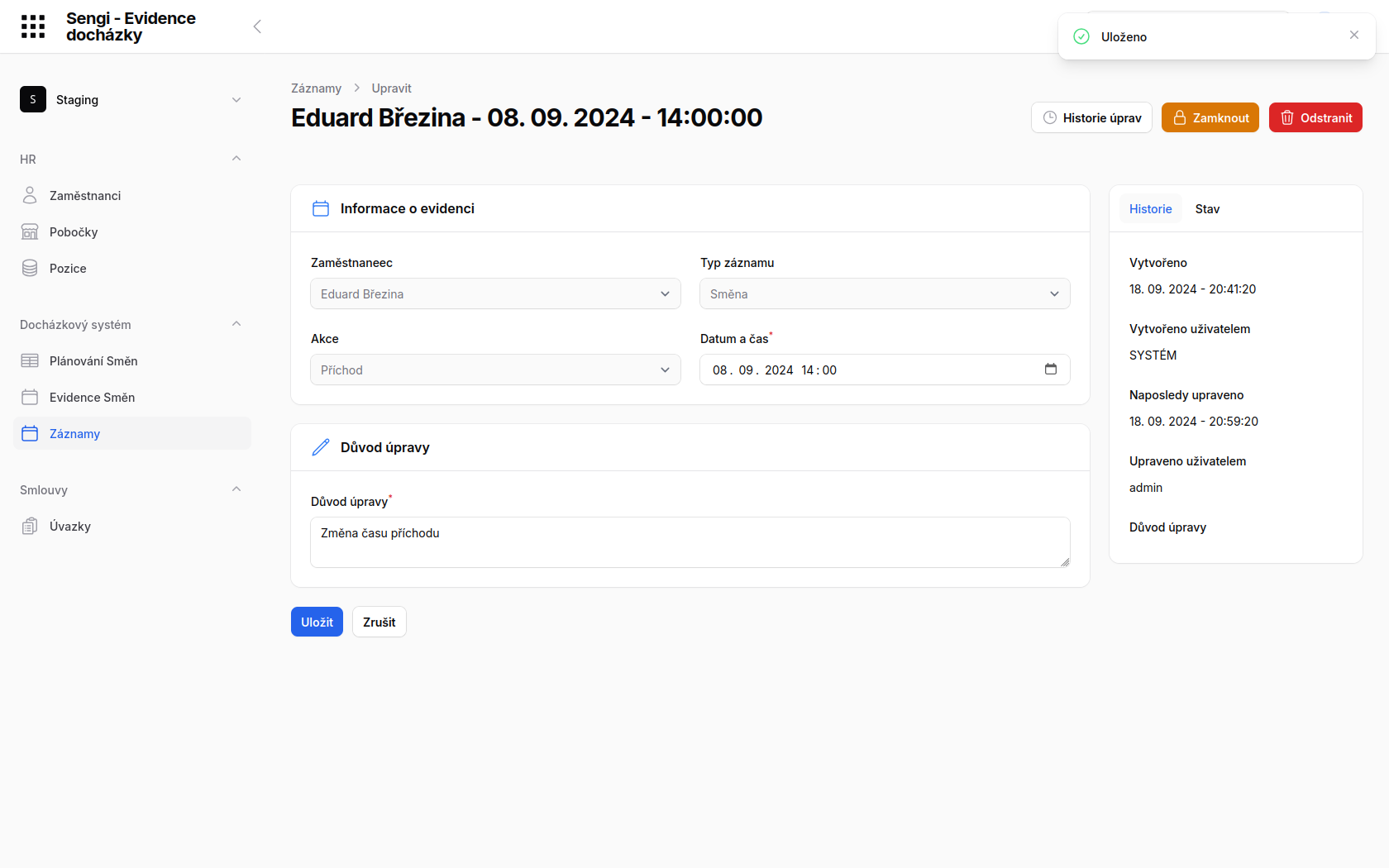Dismiss the Uloženo notification

[x=1354, y=35]
